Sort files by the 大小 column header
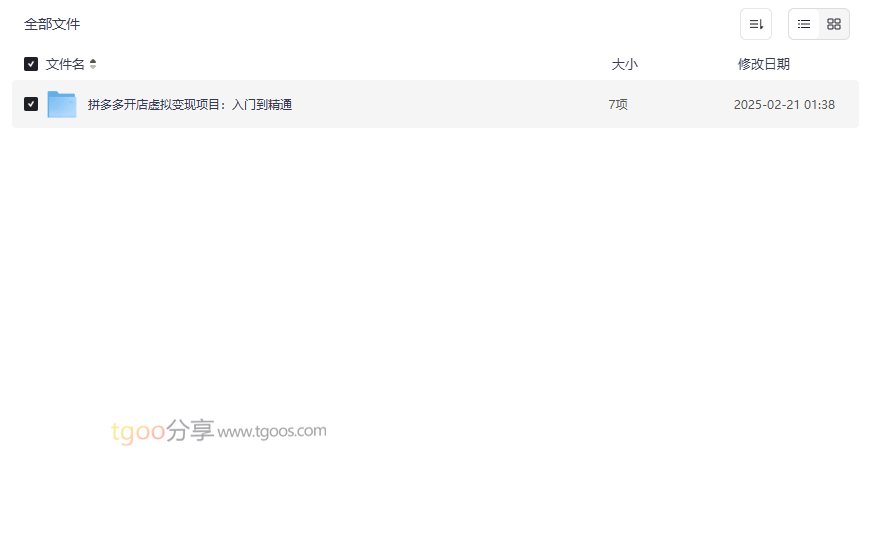 tap(624, 64)
